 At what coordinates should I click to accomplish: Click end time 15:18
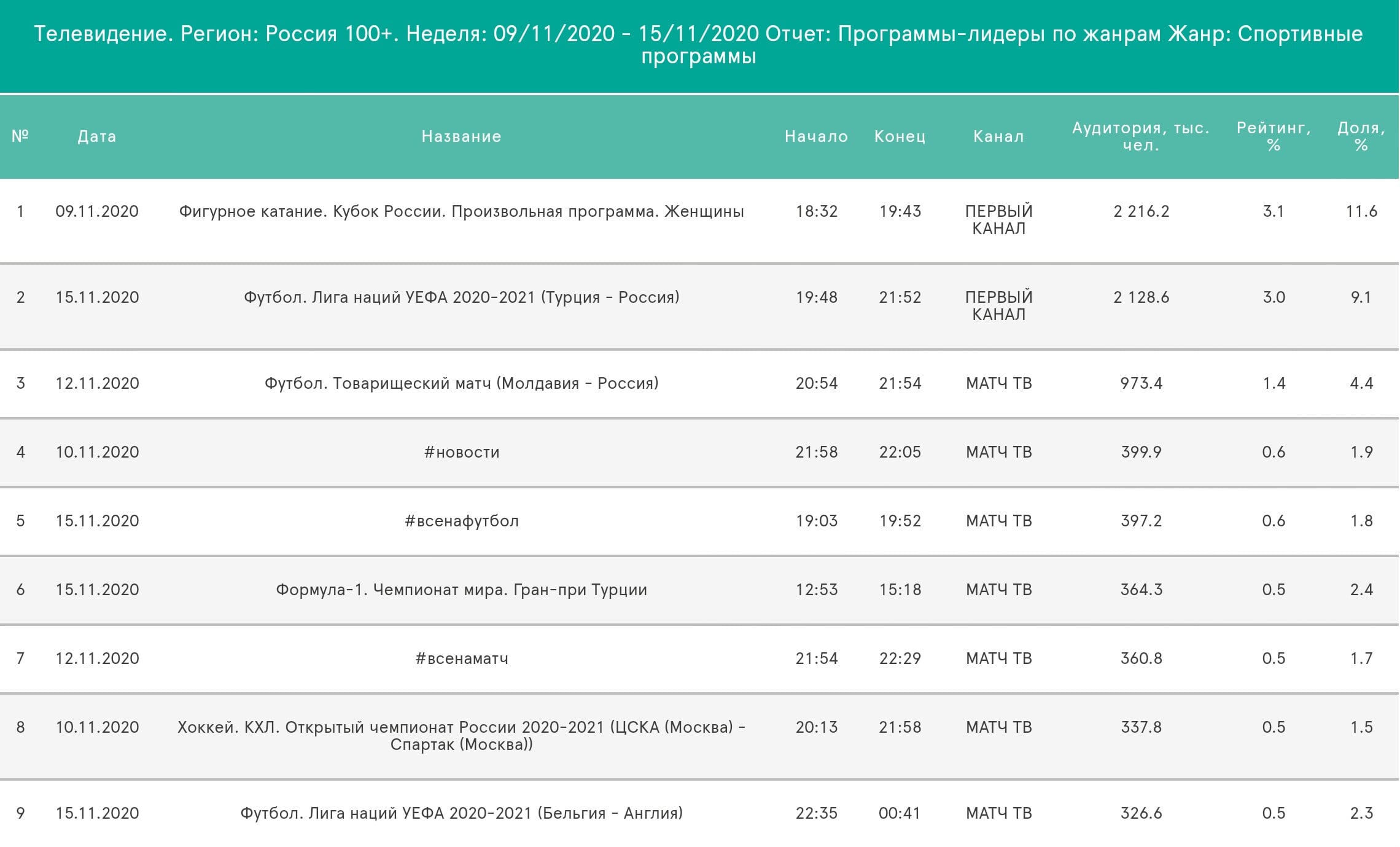pos(900,590)
